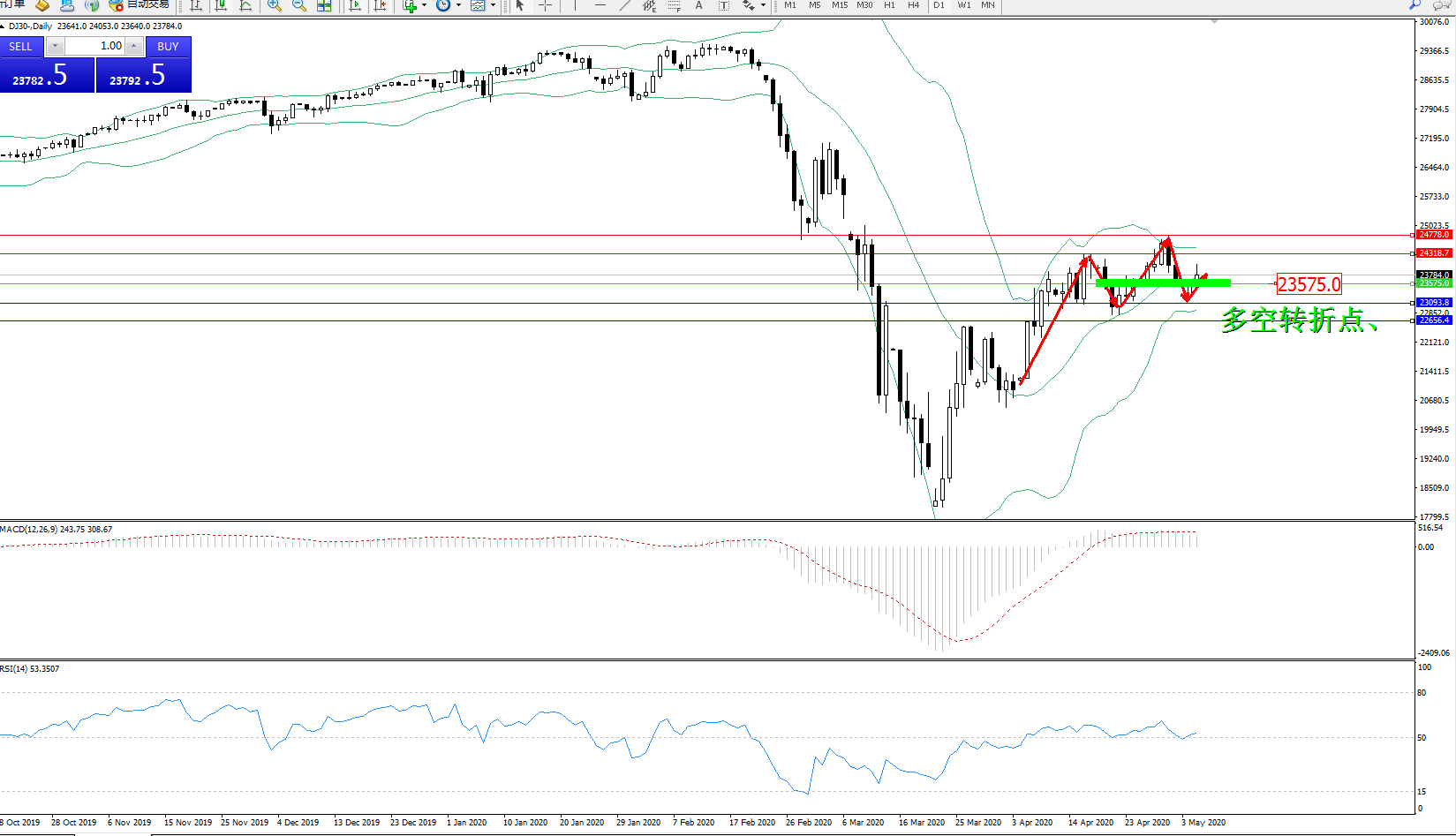Select the Fibonacci retracement tool
Screen dimensions: 1456x836
click(675, 5)
